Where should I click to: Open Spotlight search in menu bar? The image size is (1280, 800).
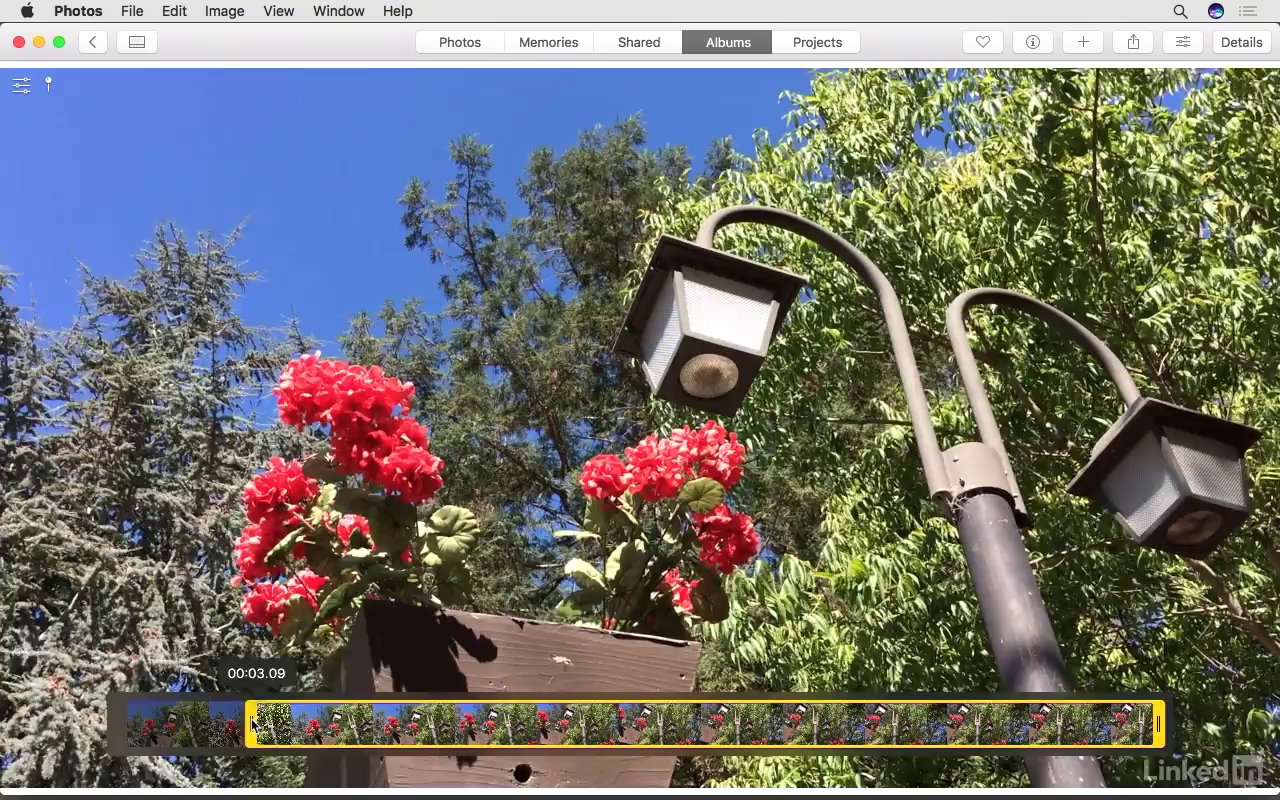[x=1180, y=11]
